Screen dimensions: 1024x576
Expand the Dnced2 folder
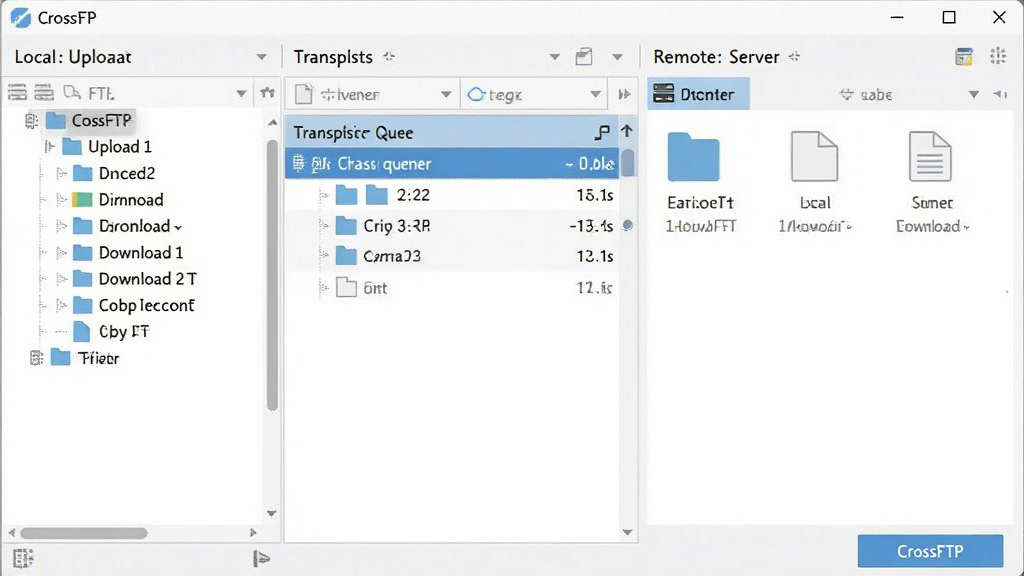click(61, 173)
